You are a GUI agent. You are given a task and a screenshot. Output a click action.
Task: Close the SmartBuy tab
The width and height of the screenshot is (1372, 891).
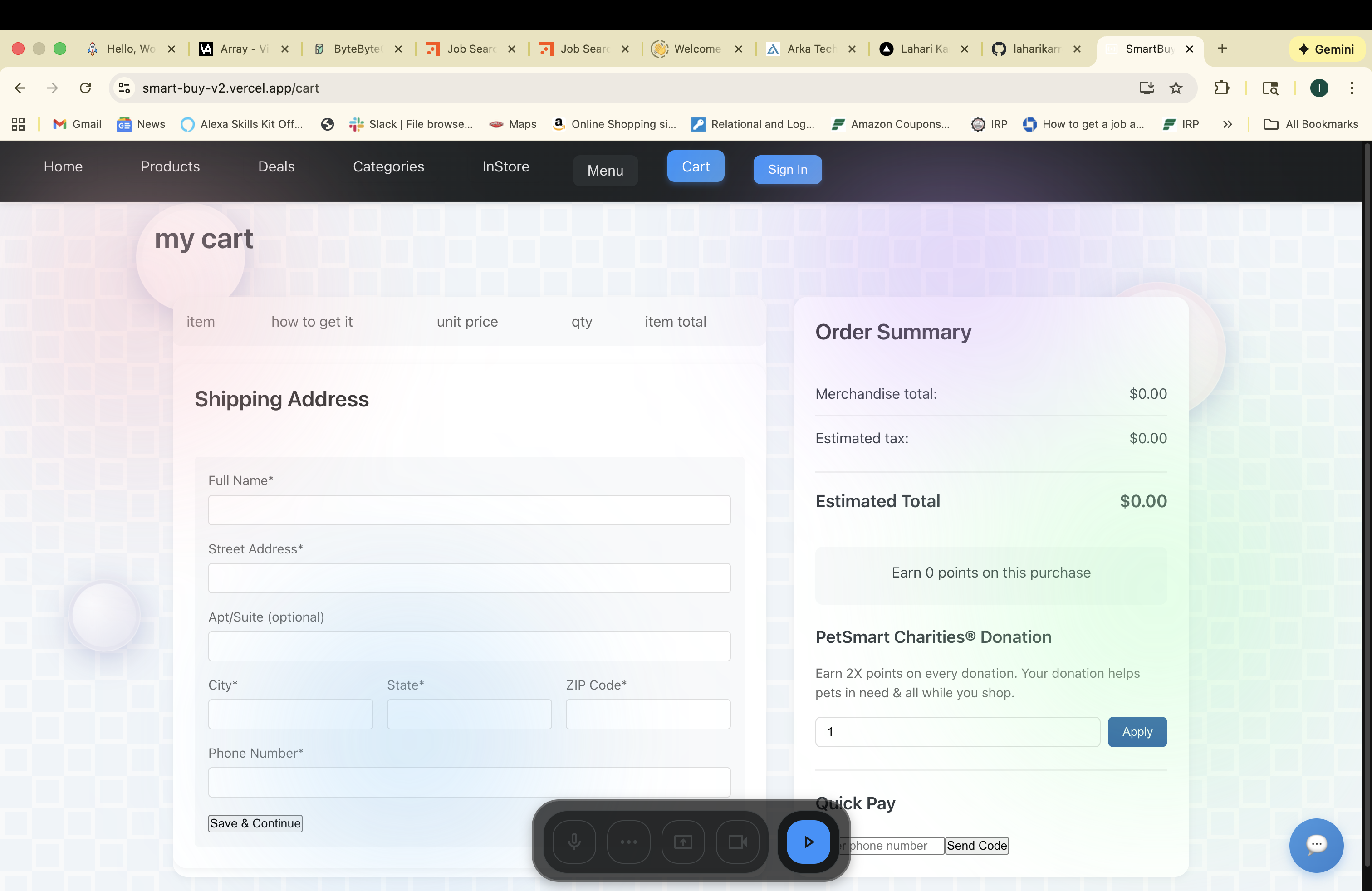coord(1189,49)
